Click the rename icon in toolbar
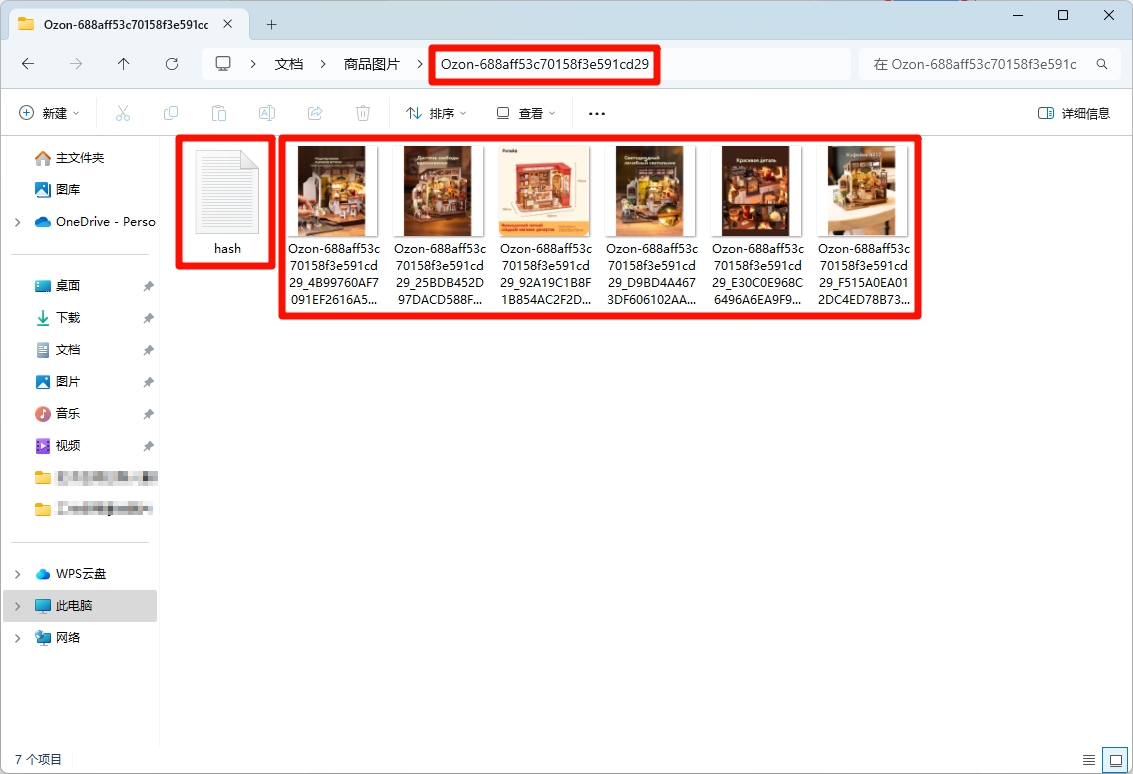 [267, 114]
